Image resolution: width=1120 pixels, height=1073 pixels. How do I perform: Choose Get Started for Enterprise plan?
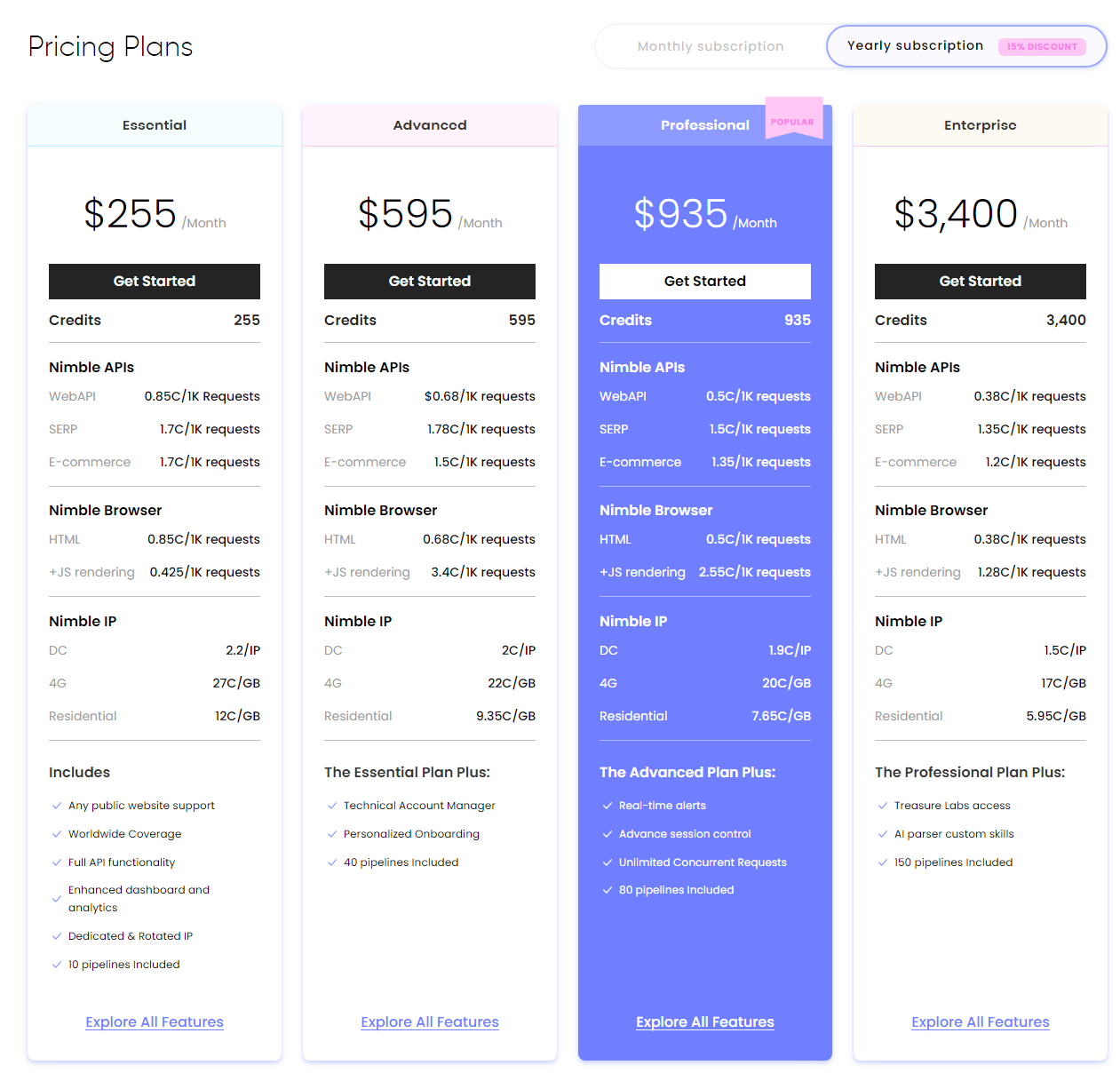coord(981,282)
